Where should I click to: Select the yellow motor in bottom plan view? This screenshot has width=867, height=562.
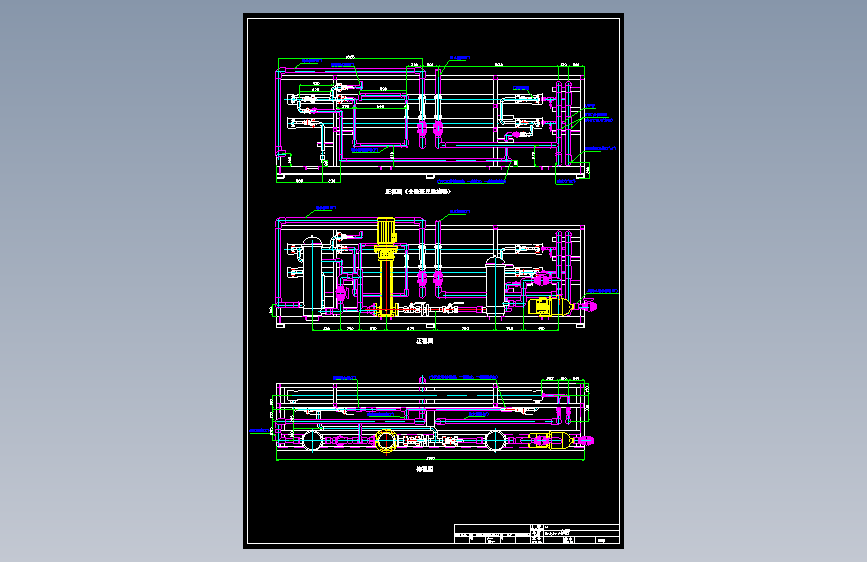549,440
